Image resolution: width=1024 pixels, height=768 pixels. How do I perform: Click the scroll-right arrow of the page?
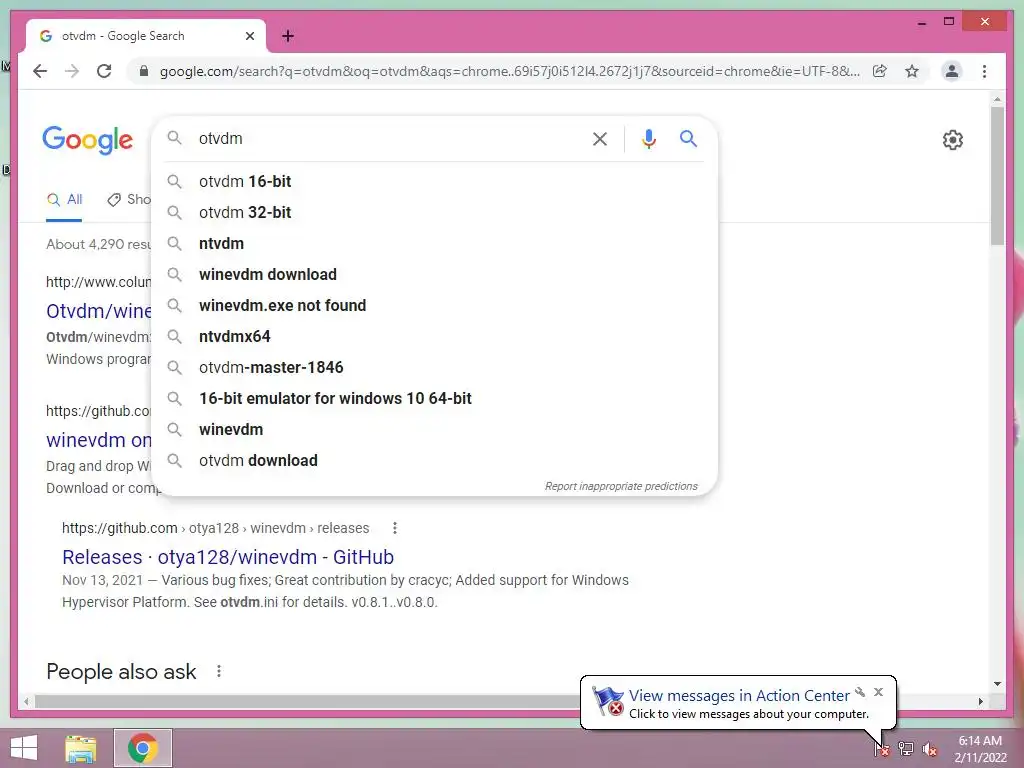tap(980, 701)
